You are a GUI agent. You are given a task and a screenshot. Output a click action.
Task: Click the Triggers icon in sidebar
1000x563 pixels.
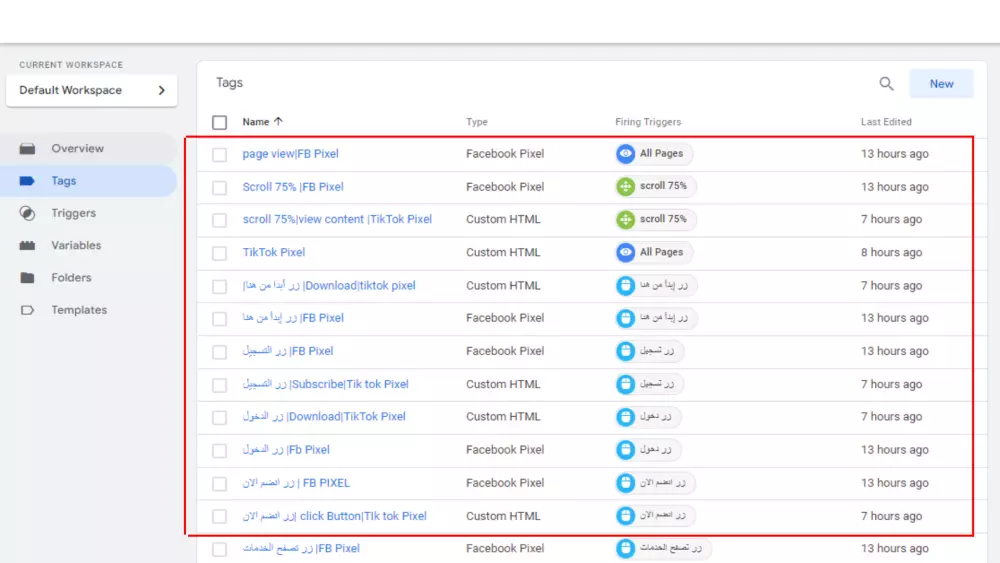point(28,213)
